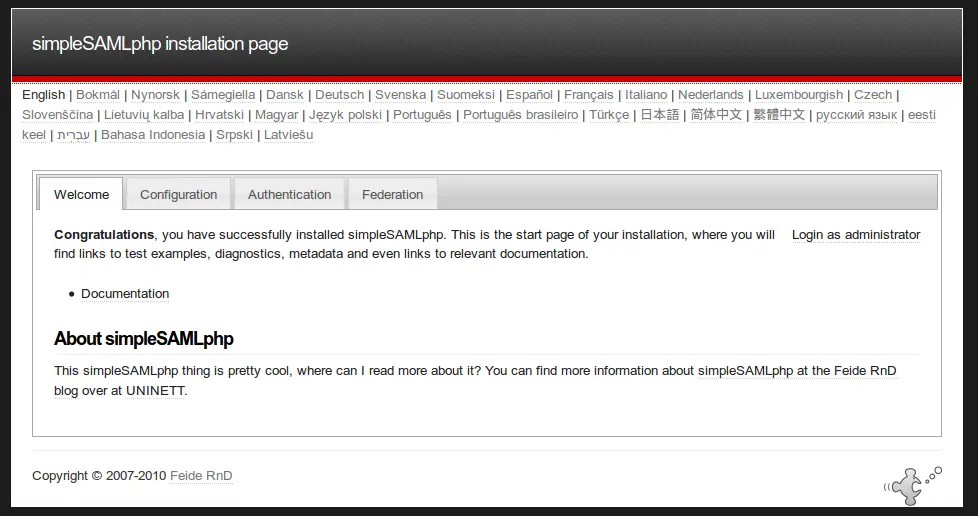Choose Português language
Image resolution: width=978 pixels, height=516 pixels.
tap(422, 115)
